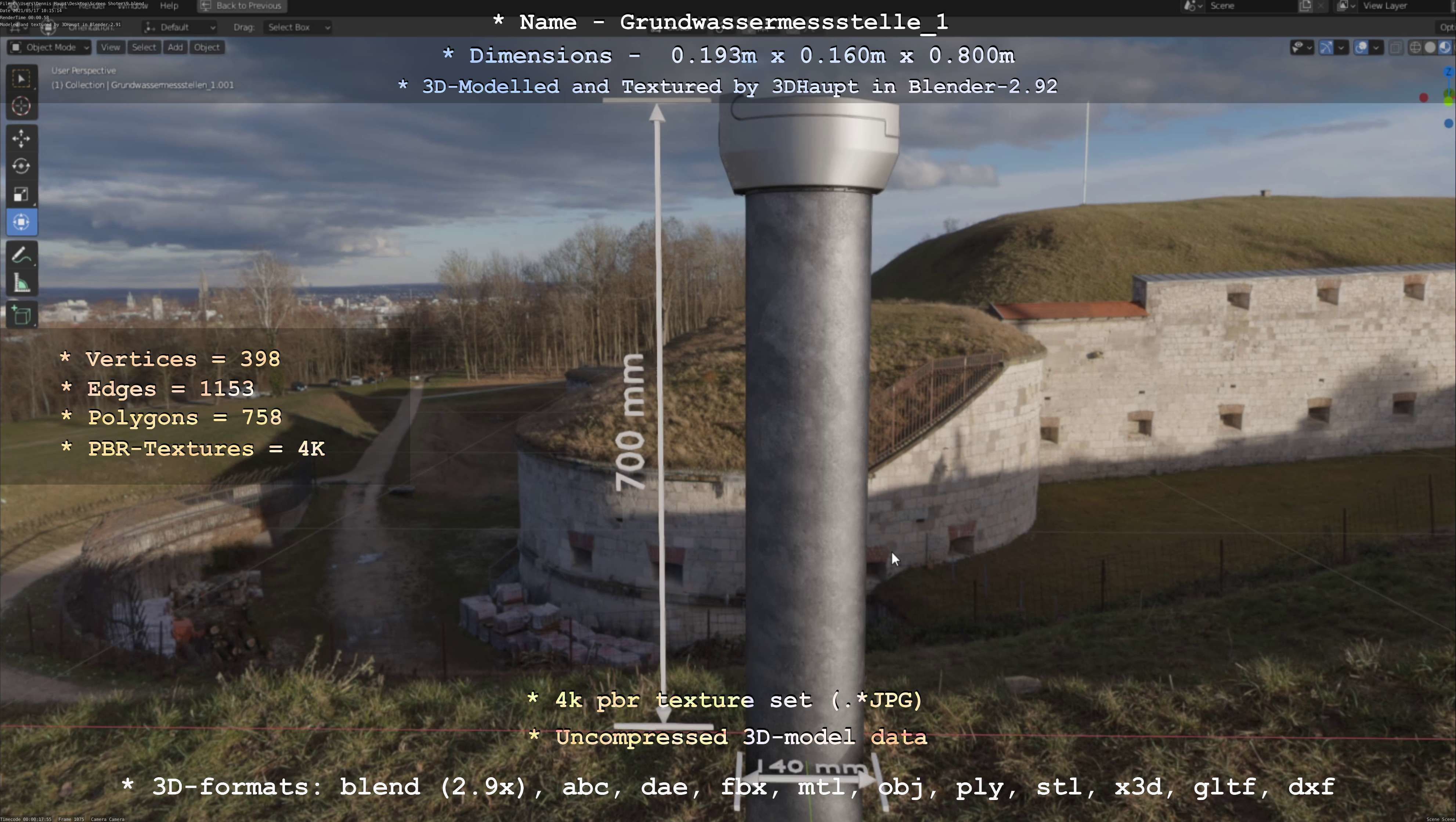The image size is (1456, 822).
Task: Click the User Perspective label
Action: pyautogui.click(x=84, y=70)
